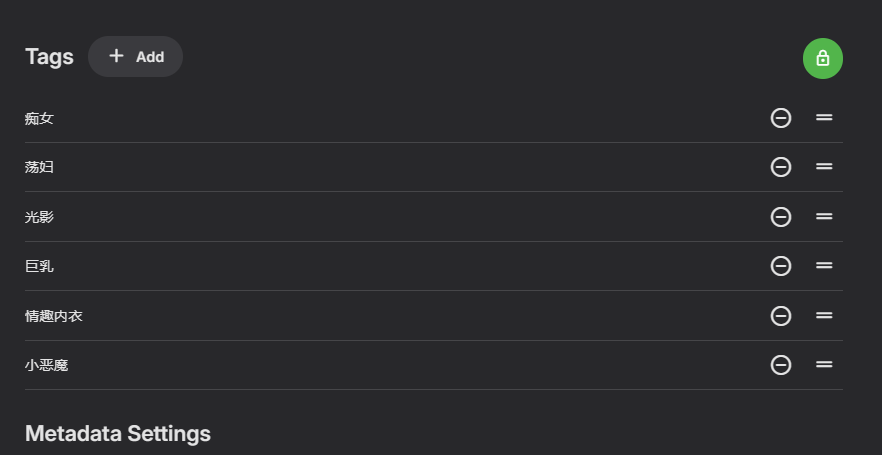882x455 pixels.
Task: Click the first tag row's reorder handle
Action: click(x=824, y=118)
